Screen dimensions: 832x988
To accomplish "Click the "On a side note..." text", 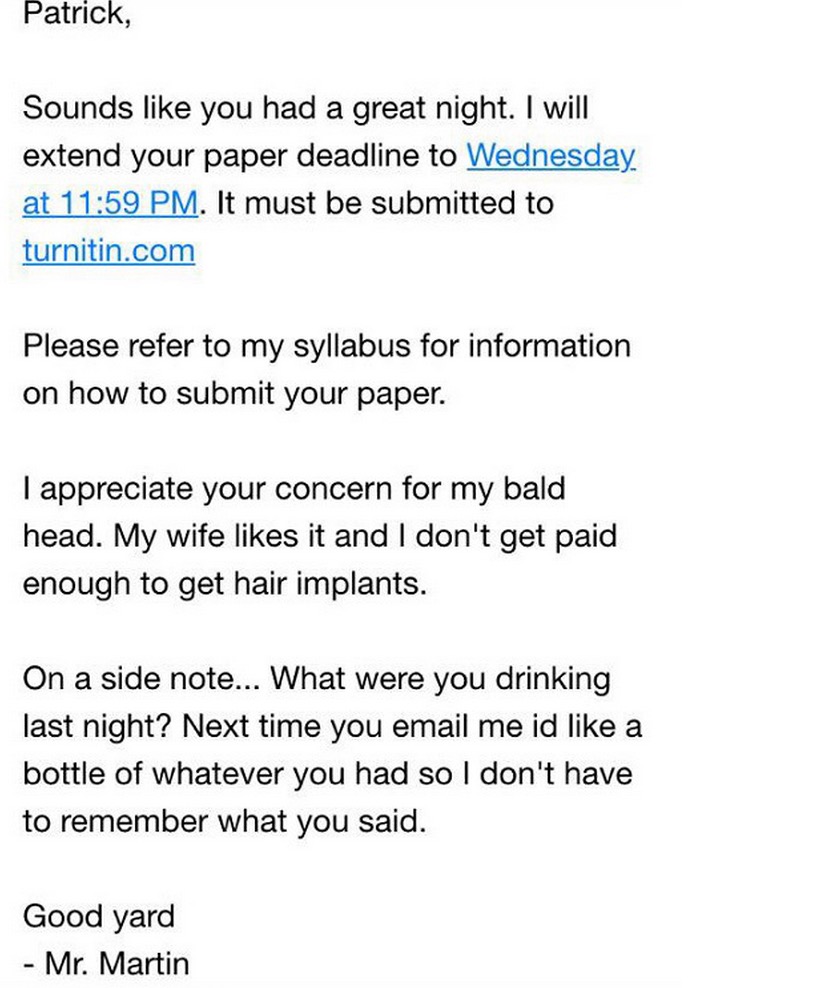I will (x=140, y=679).
